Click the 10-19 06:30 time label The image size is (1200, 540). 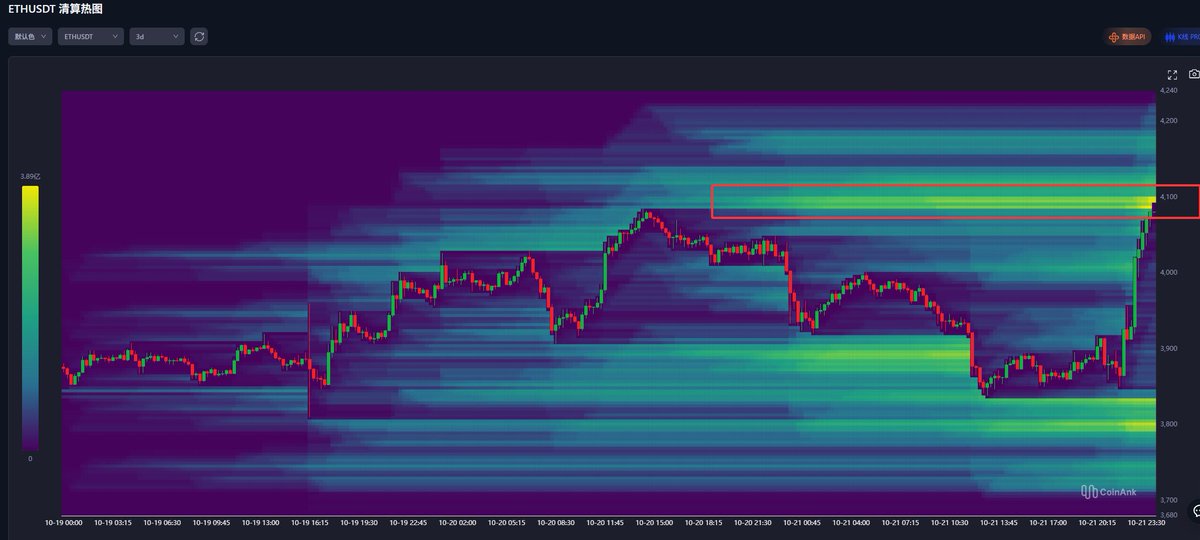point(161,522)
